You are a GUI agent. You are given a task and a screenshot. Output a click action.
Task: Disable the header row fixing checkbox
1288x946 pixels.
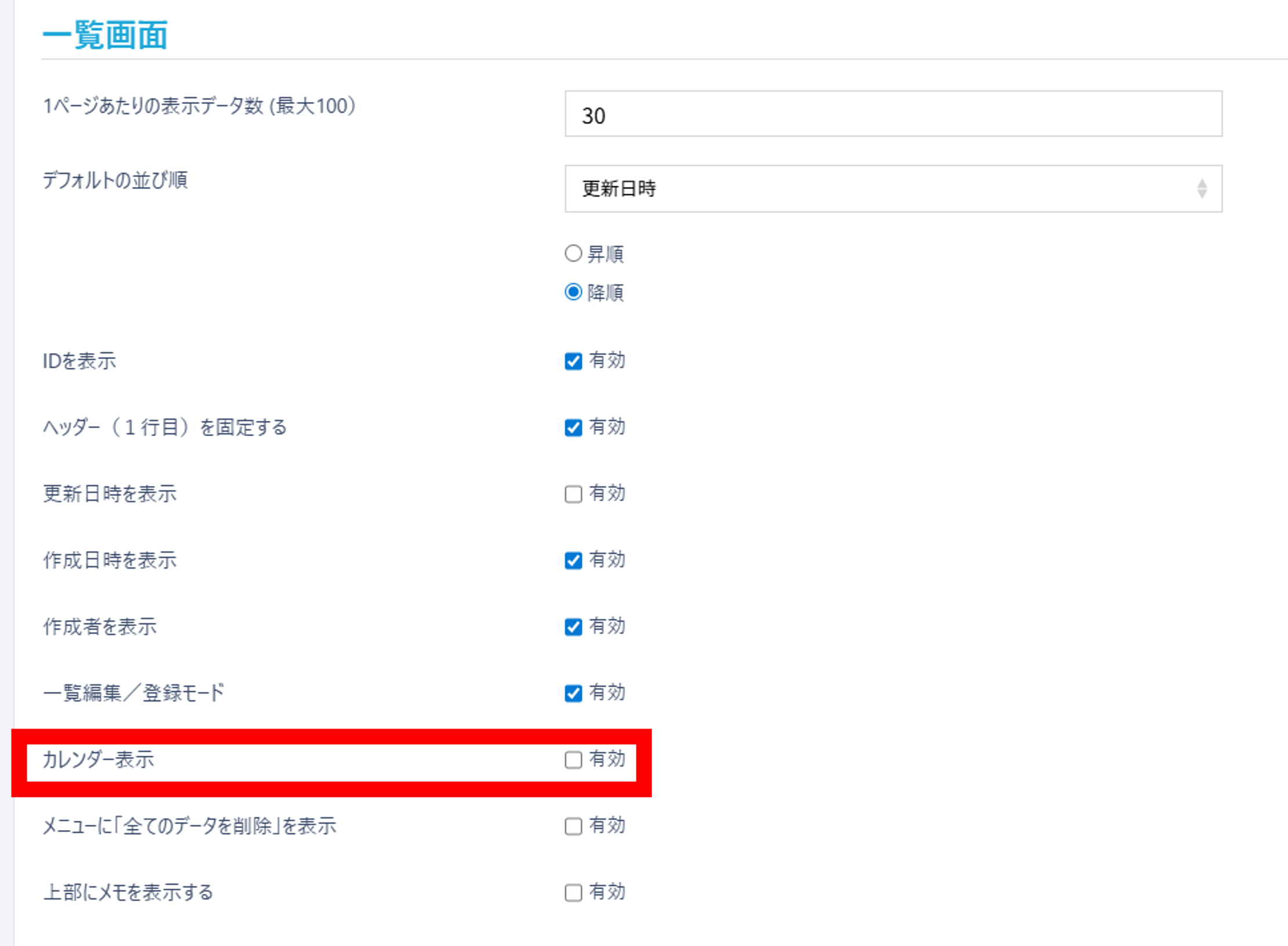(573, 427)
